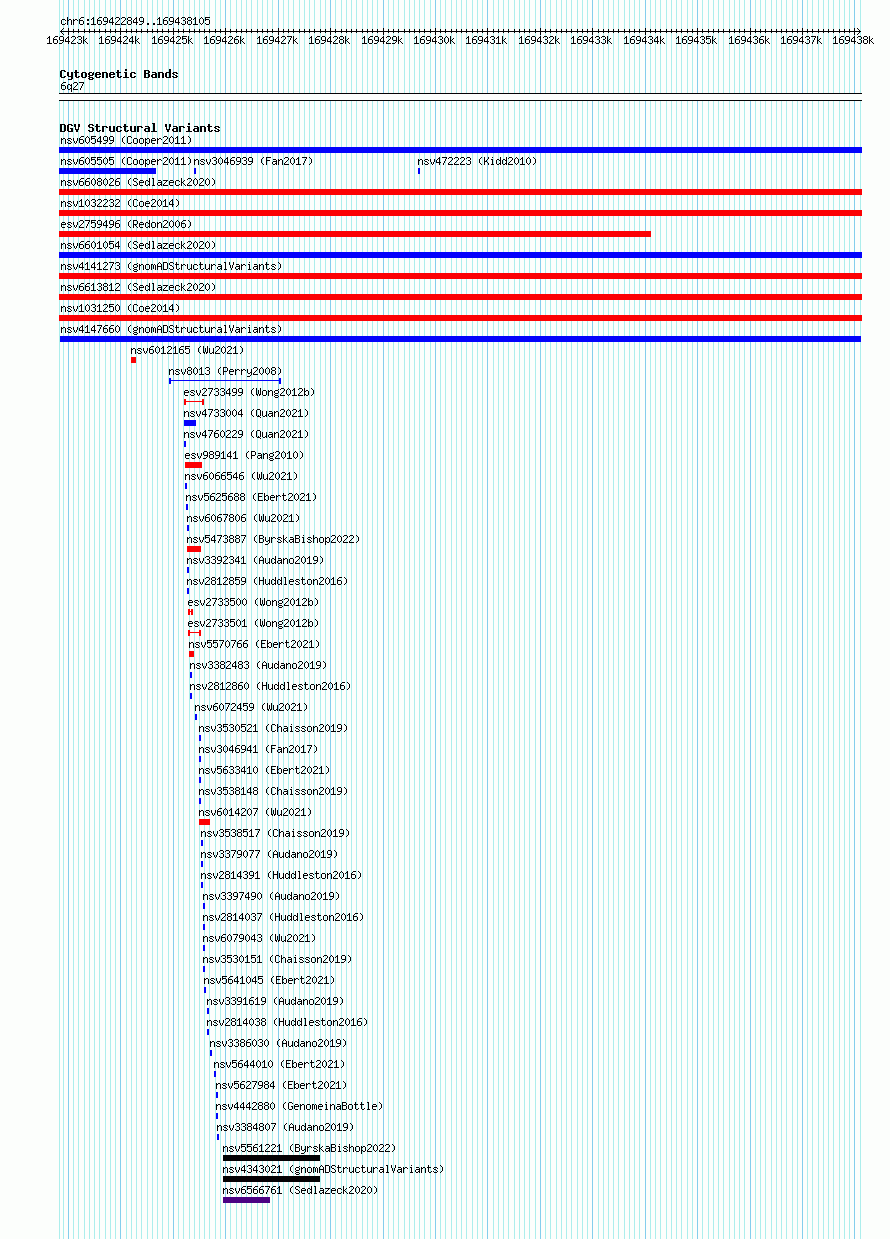Click the nsv472223 (Kidd2010) variant label

[477, 161]
